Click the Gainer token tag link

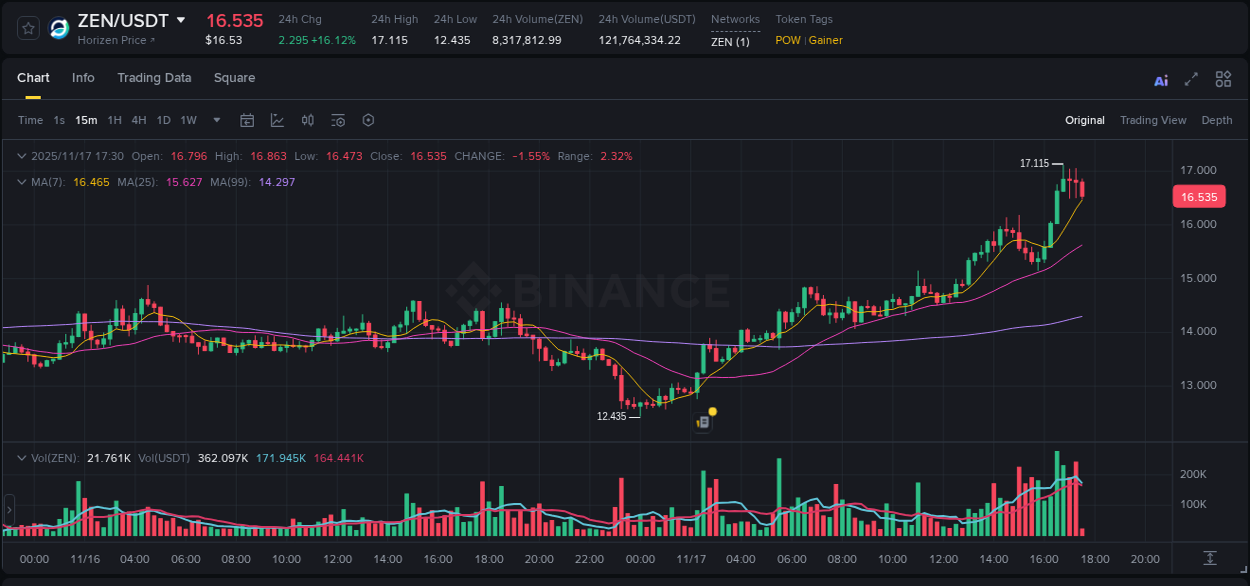(826, 40)
